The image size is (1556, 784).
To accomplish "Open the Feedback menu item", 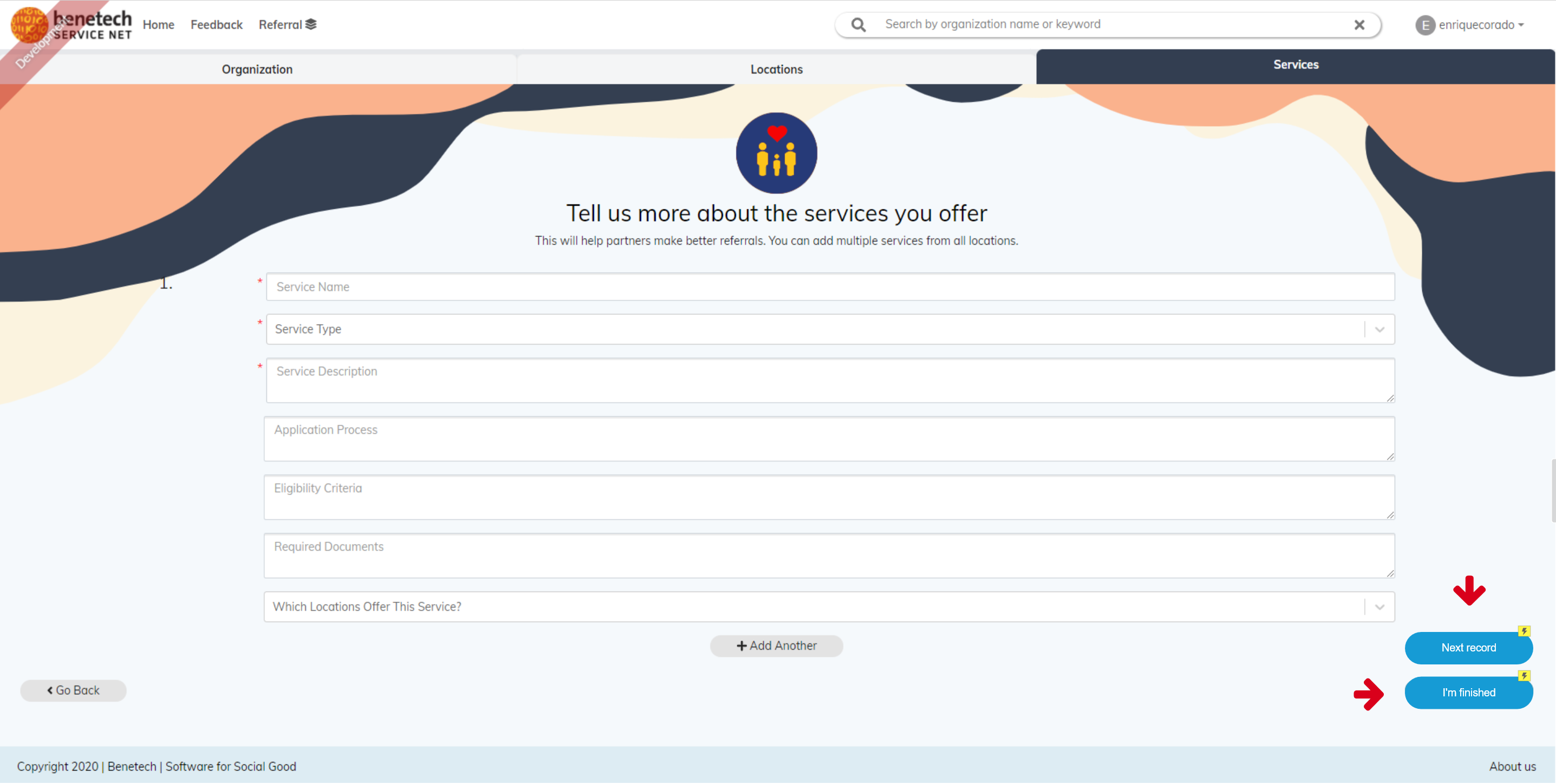I will click(216, 25).
